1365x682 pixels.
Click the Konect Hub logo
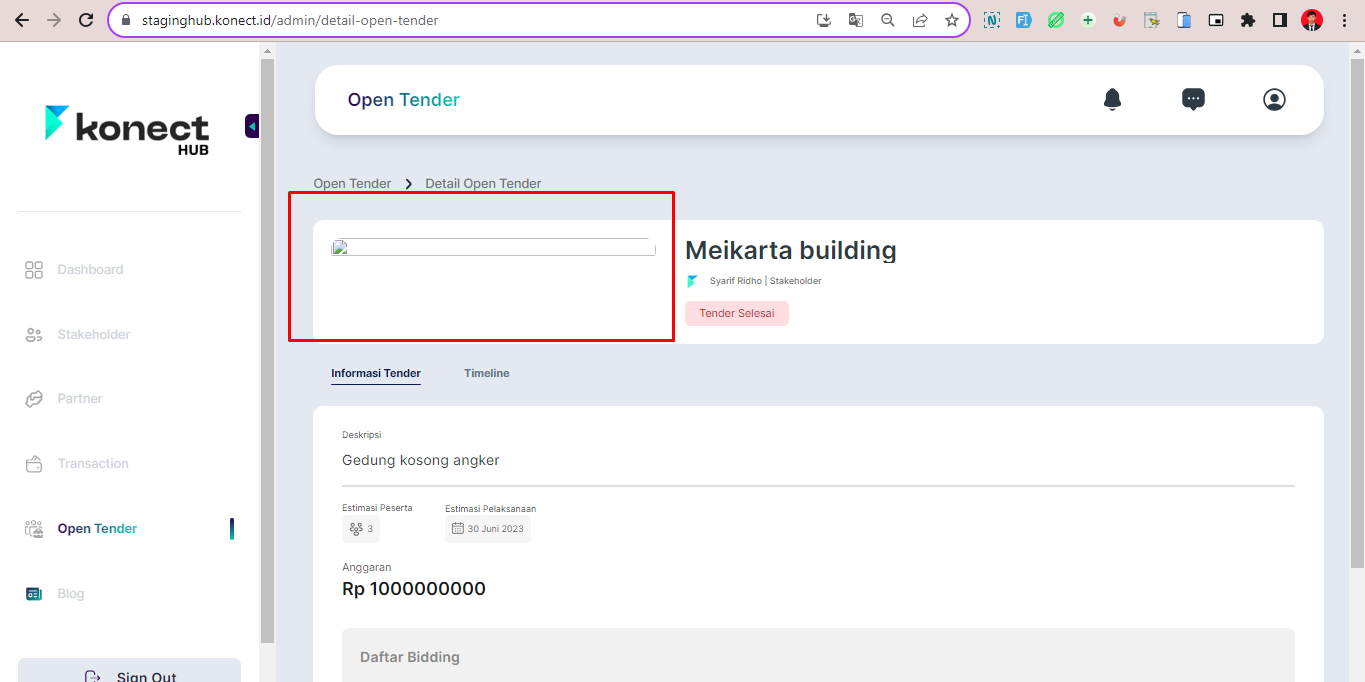[x=127, y=130]
